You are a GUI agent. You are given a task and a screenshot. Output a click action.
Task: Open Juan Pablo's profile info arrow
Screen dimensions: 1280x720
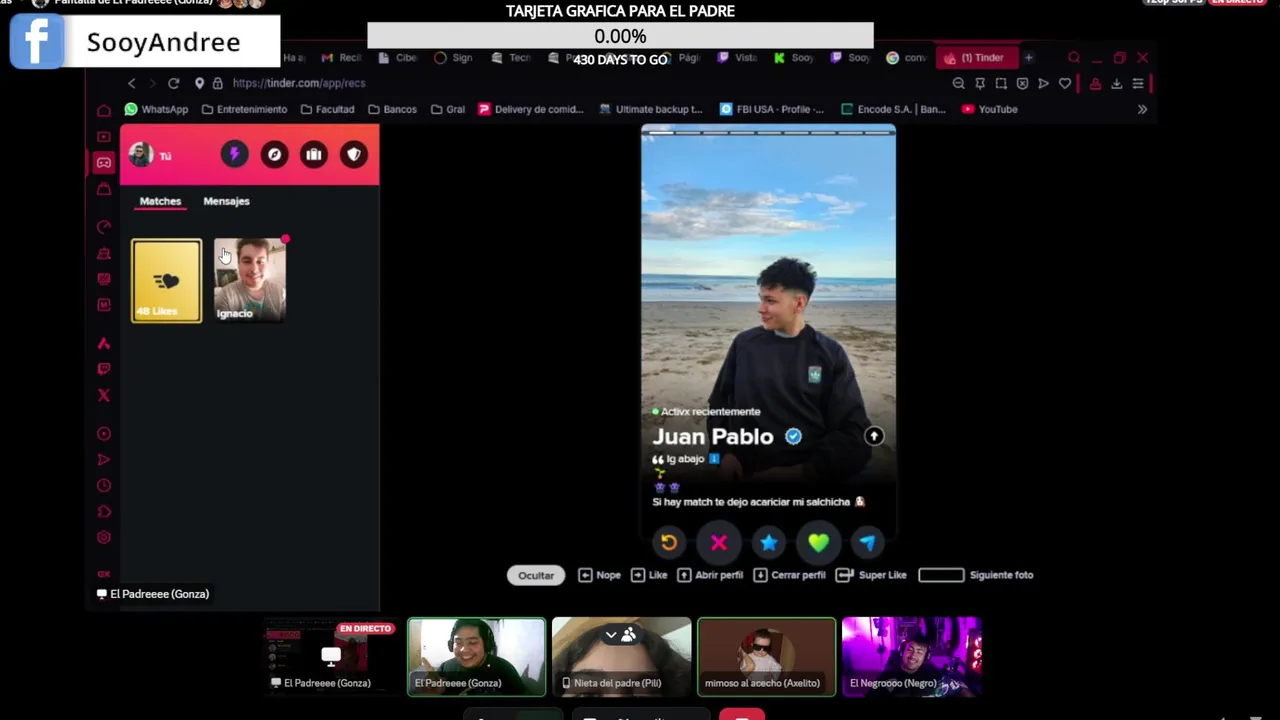click(874, 436)
